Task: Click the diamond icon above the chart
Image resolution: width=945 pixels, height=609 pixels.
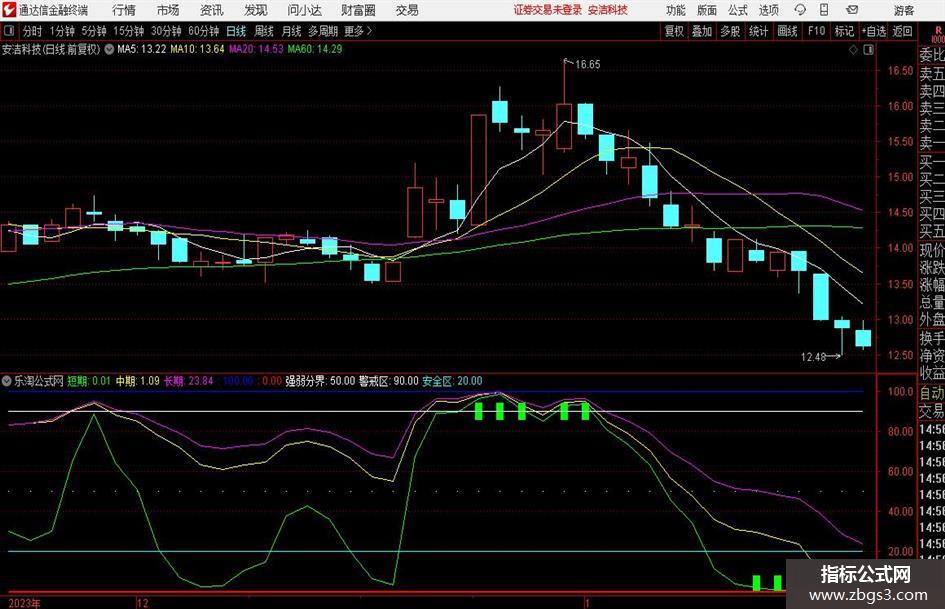Action: click(853, 49)
